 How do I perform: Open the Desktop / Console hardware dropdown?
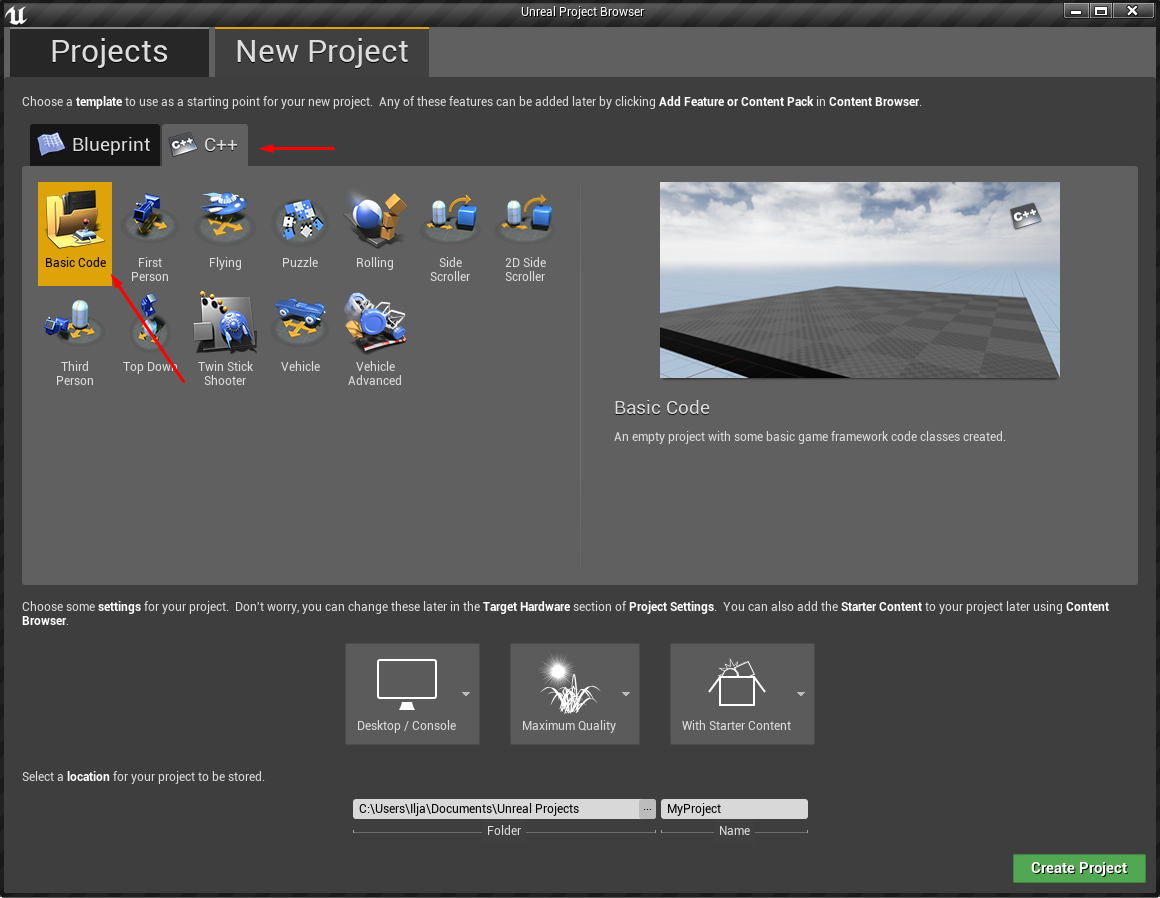pyautogui.click(x=412, y=694)
